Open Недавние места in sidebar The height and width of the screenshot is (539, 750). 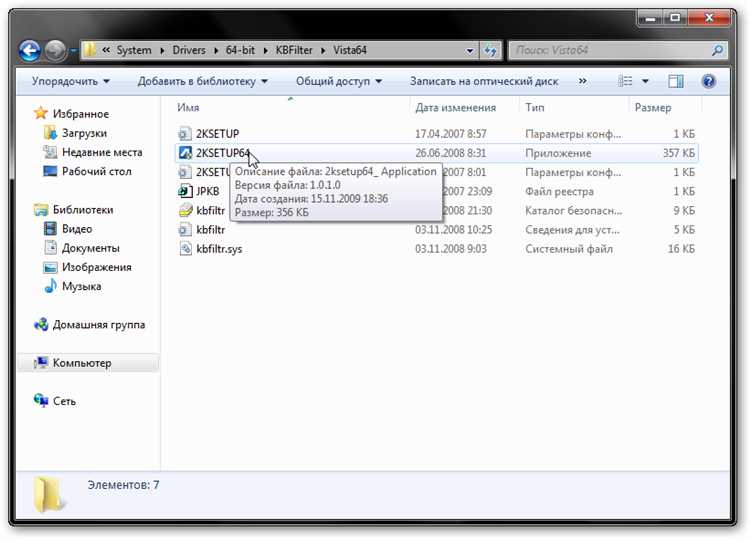[101, 152]
